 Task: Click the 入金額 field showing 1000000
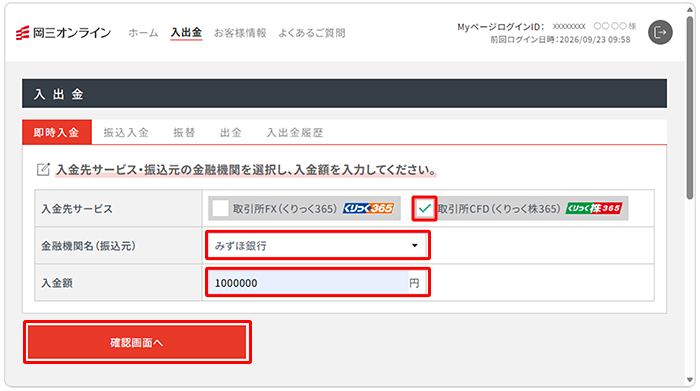308,283
